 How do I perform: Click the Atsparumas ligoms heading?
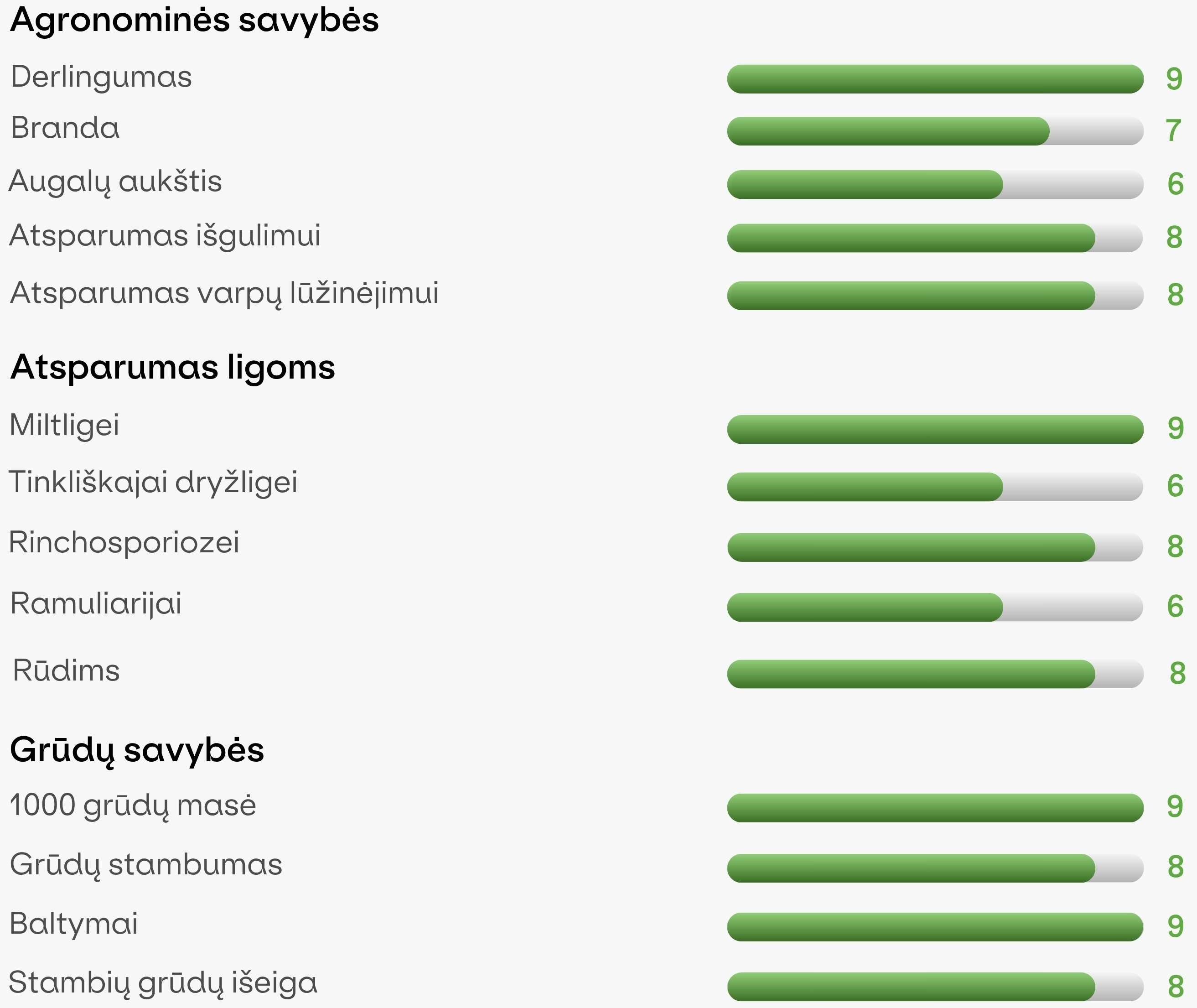pyautogui.click(x=172, y=368)
